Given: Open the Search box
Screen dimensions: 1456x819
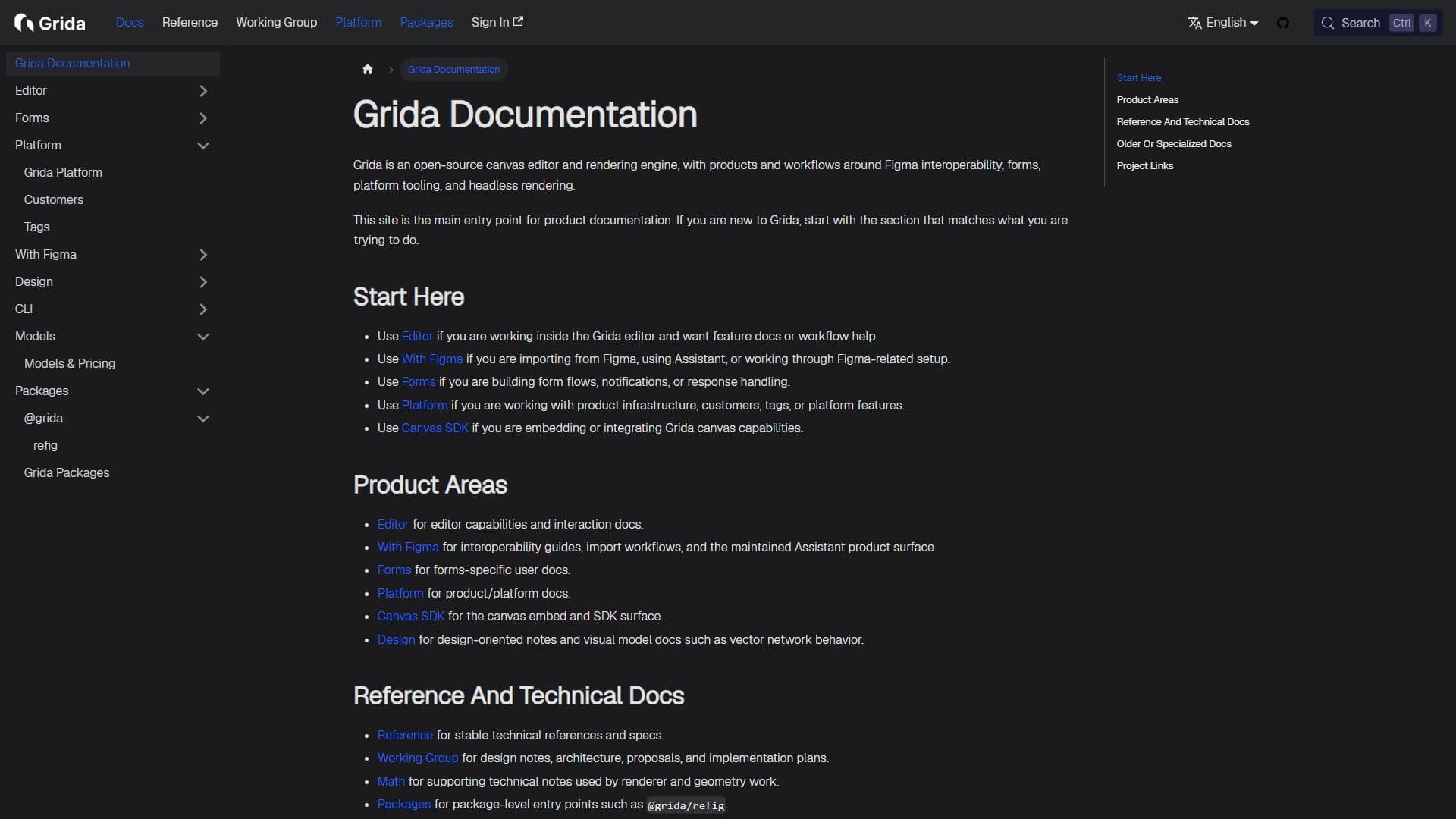Looking at the screenshot, I should [1378, 23].
